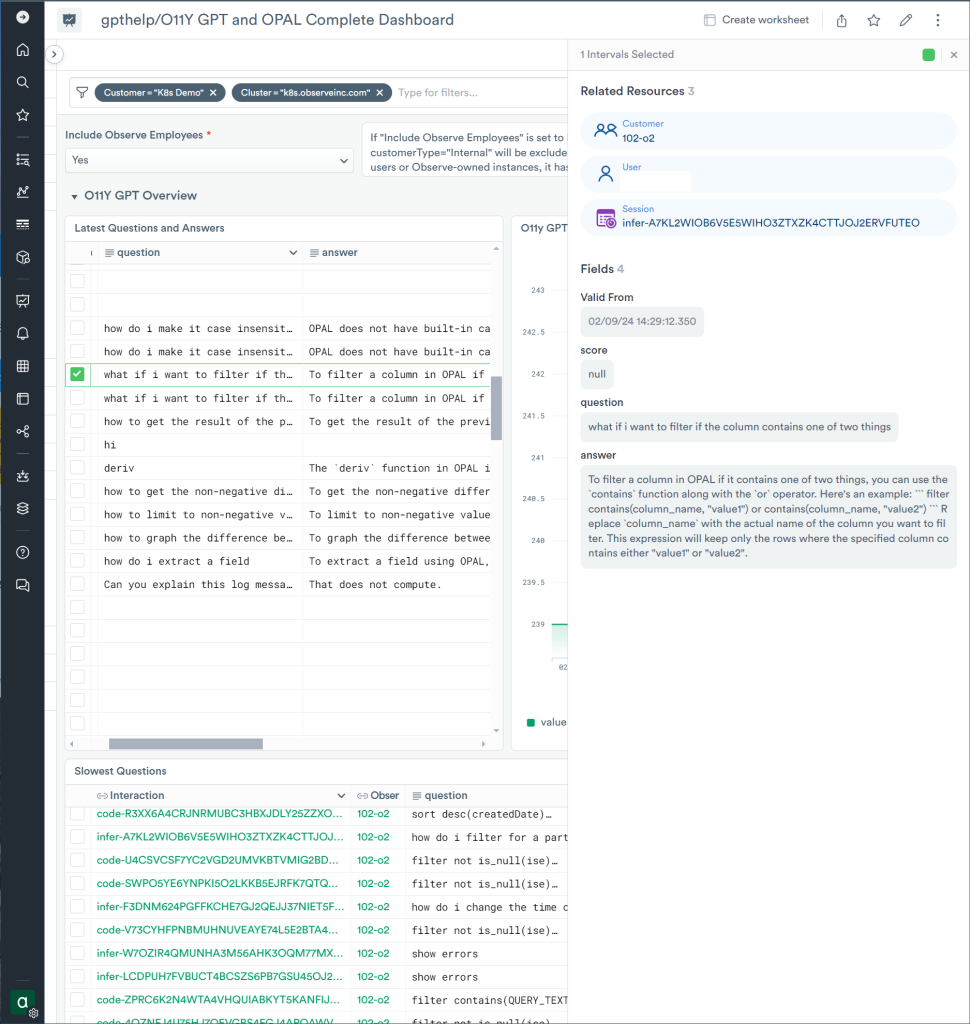Open dashboards via the sidebar monitor-chart icon
The image size is (970, 1024).
23,301
